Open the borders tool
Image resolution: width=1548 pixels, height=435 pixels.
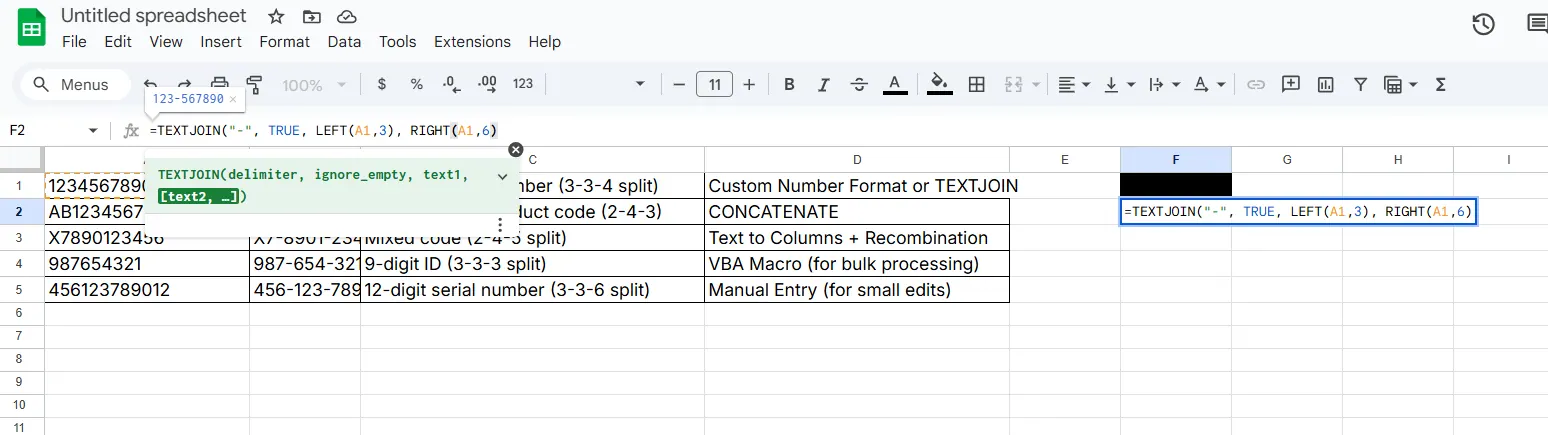coord(977,85)
